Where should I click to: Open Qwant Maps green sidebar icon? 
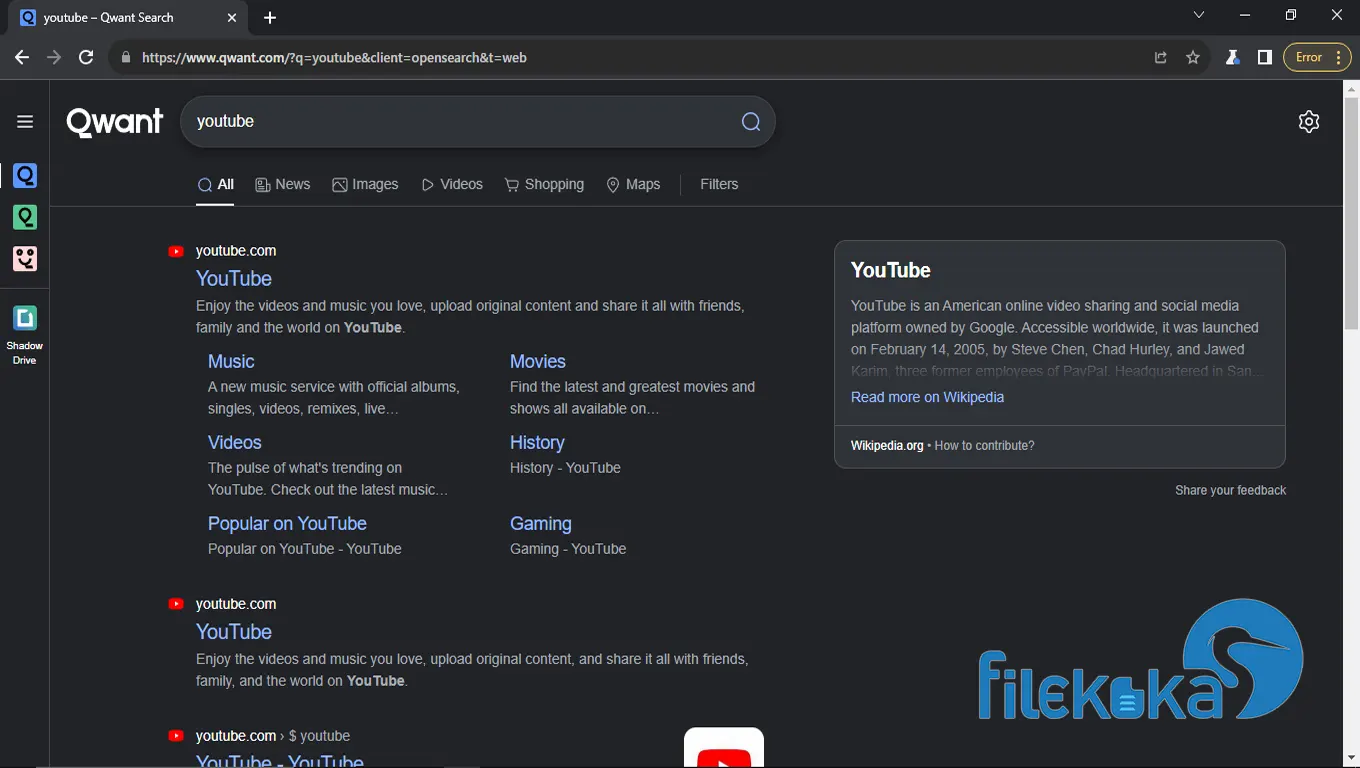[25, 217]
